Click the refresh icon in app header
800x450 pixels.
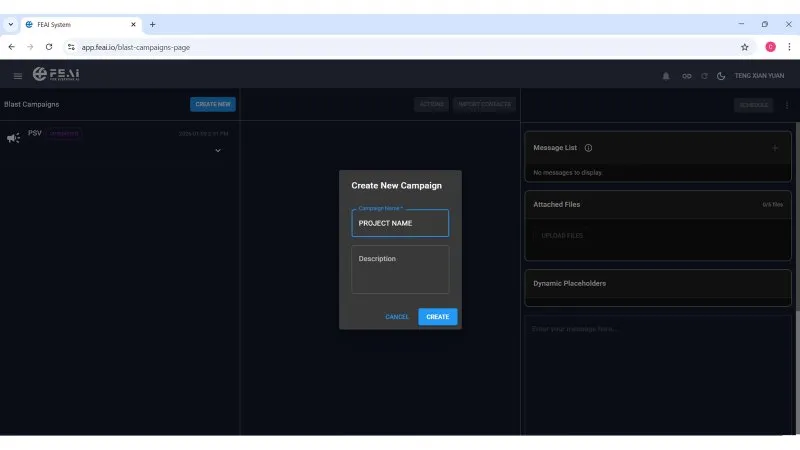coord(704,76)
